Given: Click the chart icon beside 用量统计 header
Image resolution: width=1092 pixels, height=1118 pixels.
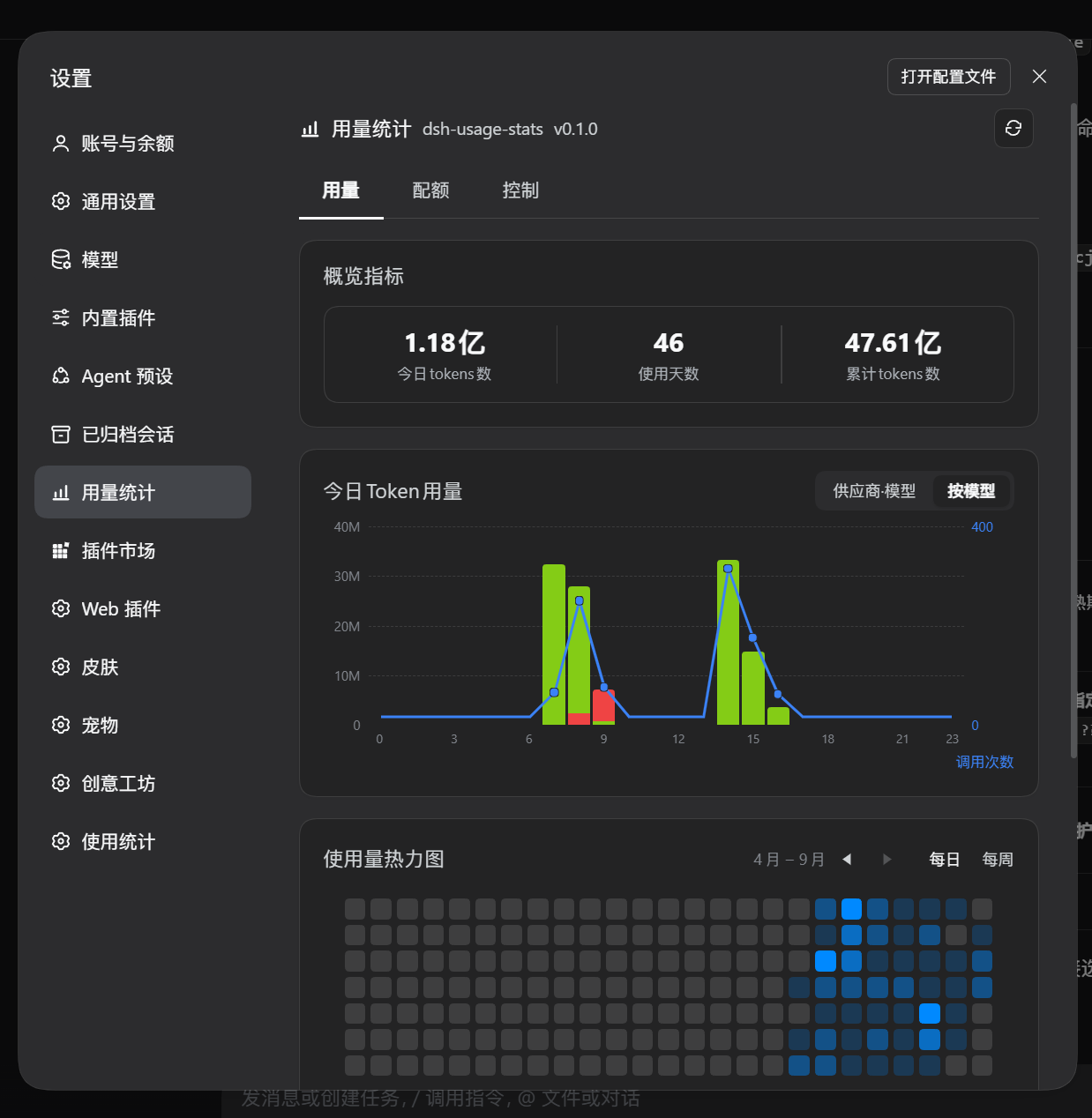Looking at the screenshot, I should coord(310,130).
